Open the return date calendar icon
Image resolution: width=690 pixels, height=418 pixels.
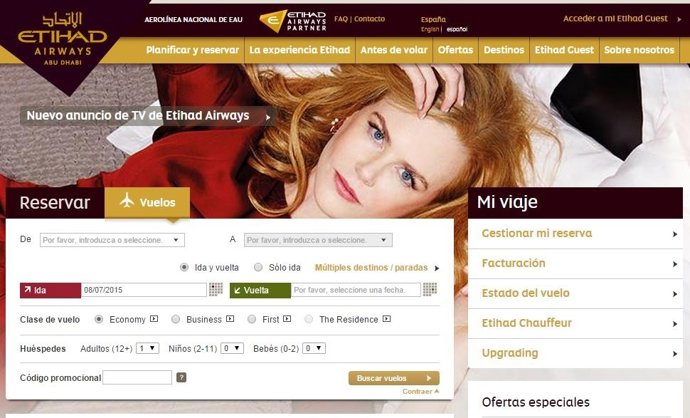[x=429, y=290]
